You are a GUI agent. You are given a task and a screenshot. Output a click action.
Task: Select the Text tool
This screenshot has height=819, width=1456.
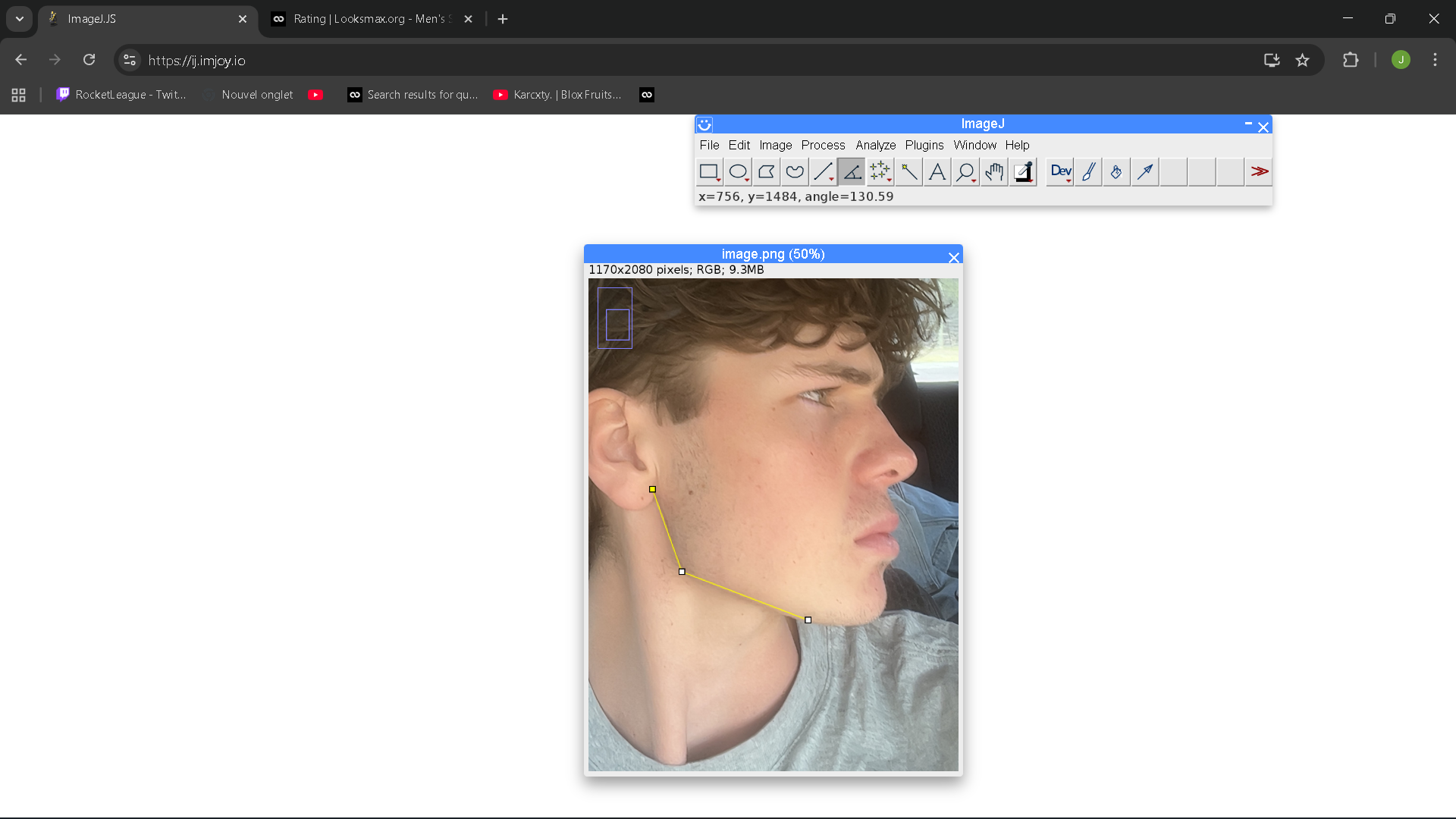[937, 172]
